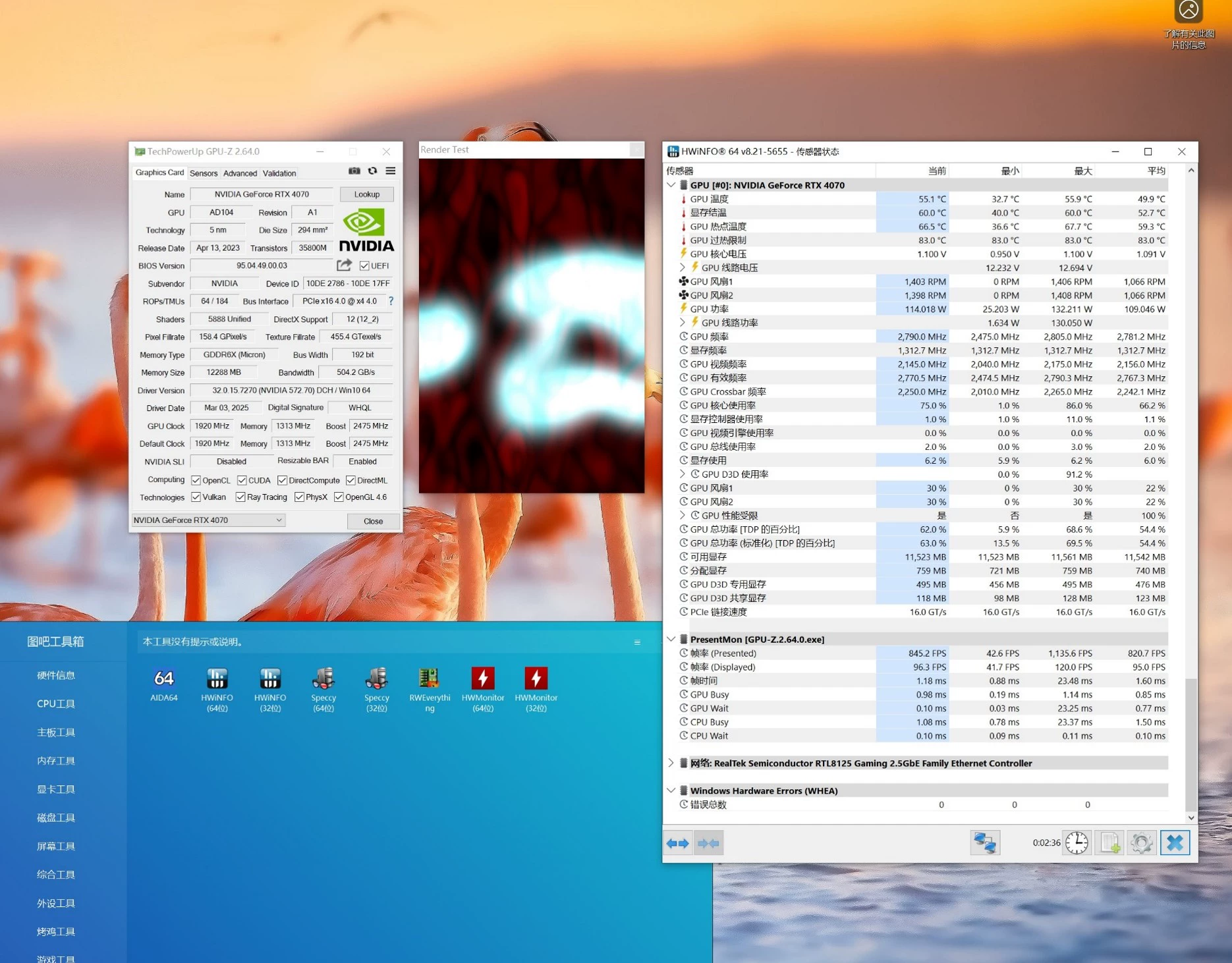Viewport: 1232px width, 963px height.
Task: Expand the GPU 线路功率 row
Action: 683,323
